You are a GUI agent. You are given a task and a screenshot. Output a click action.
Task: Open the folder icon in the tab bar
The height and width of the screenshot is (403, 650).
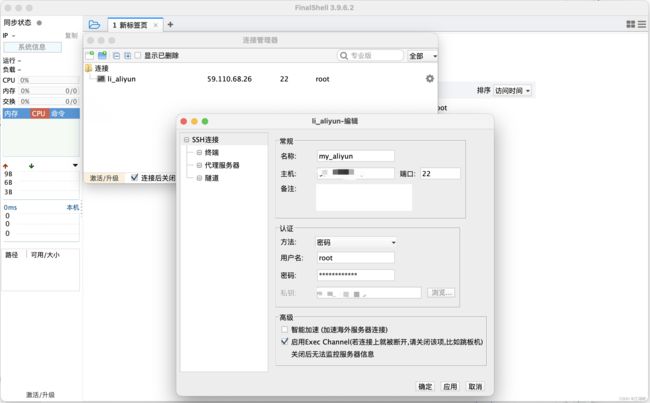pos(94,25)
